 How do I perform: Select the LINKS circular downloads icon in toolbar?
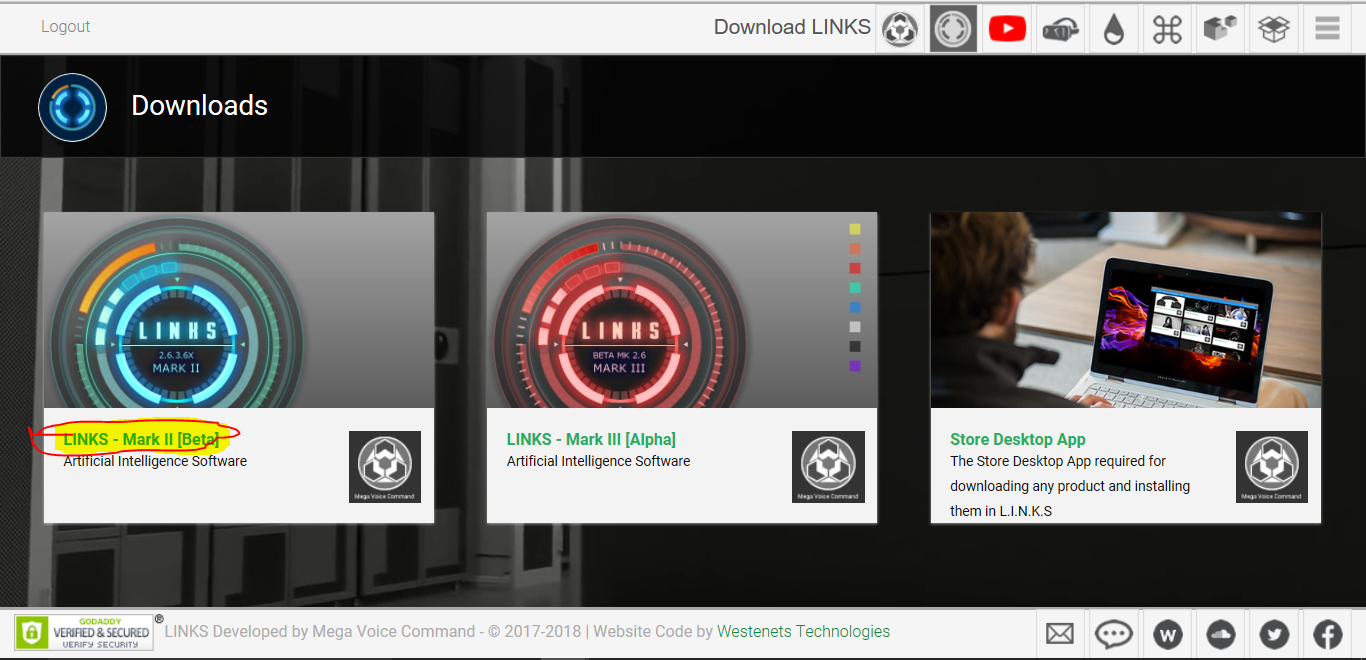(953, 28)
